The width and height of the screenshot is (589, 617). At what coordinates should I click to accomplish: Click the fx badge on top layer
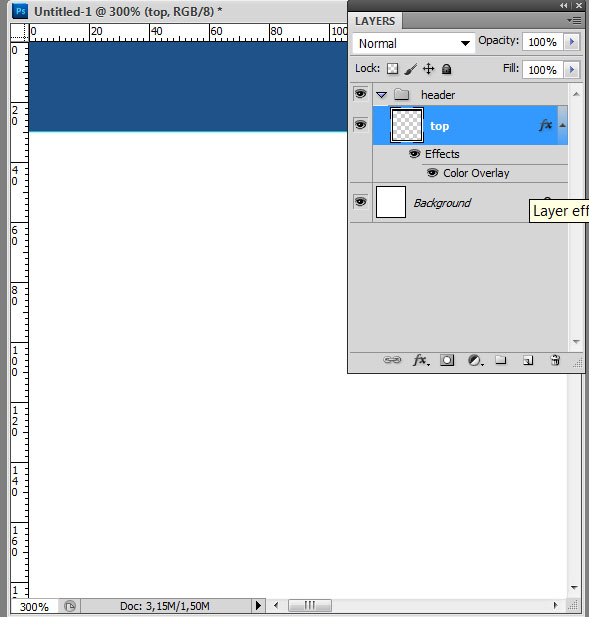coord(545,125)
